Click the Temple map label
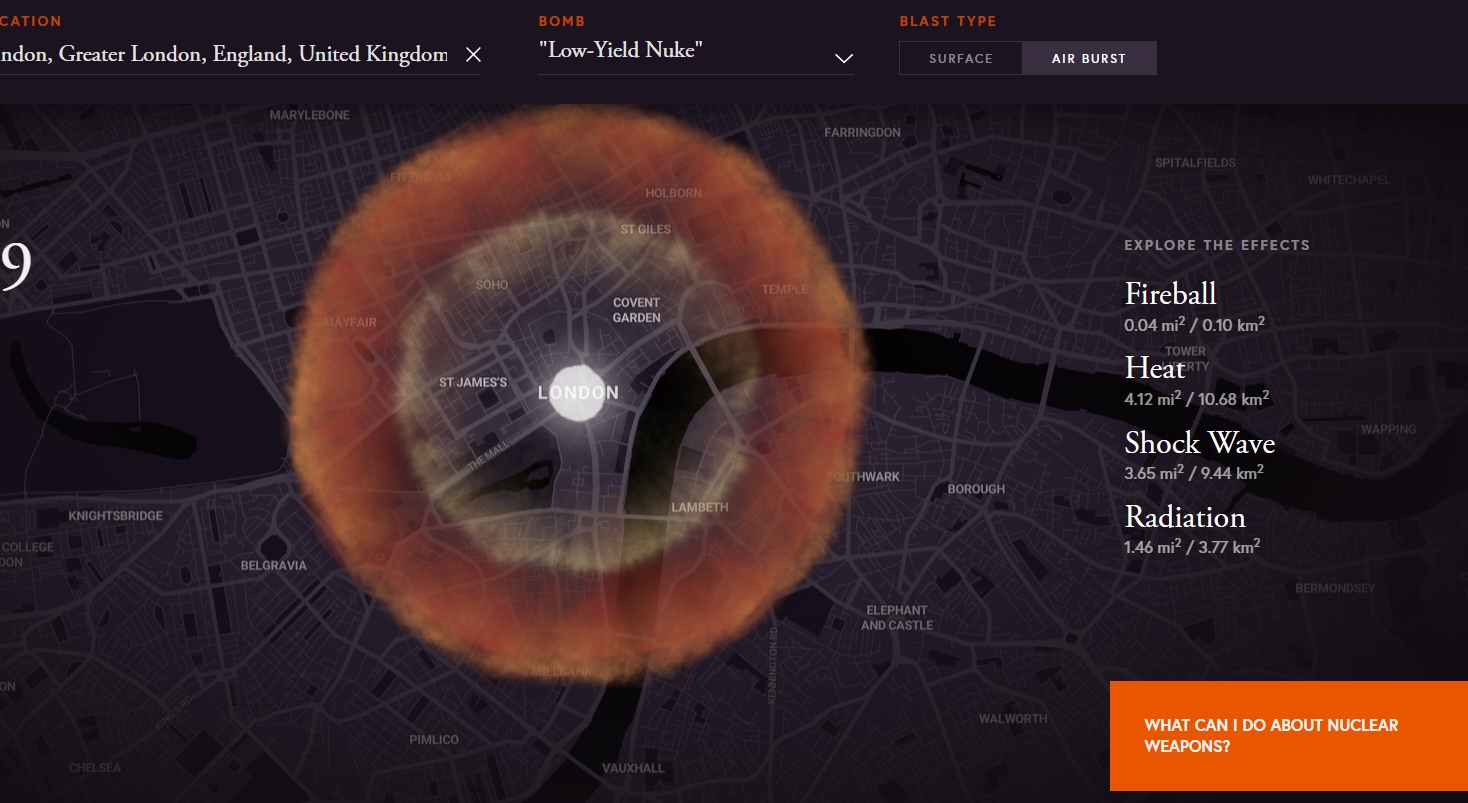Viewport: 1468px width, 803px height. pos(785,289)
